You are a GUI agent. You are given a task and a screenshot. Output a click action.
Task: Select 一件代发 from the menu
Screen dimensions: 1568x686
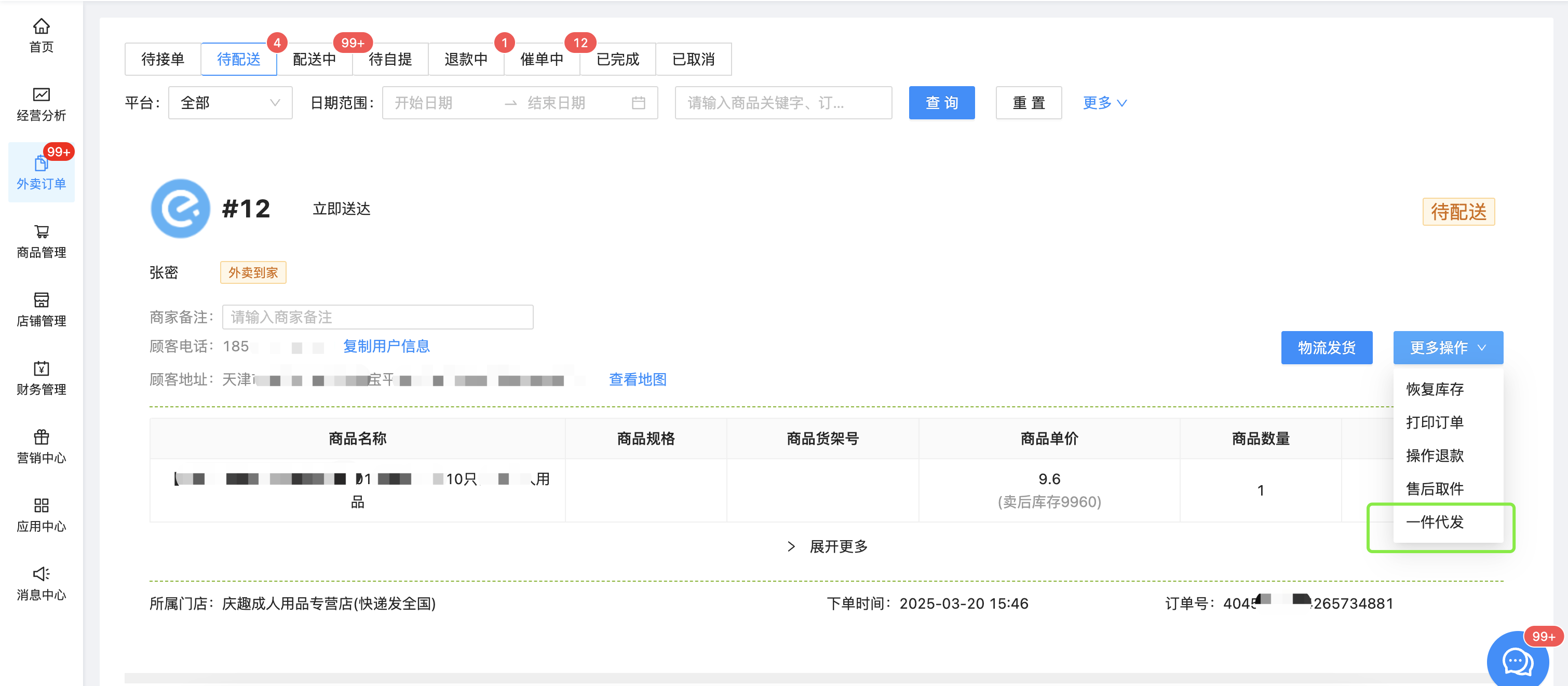click(1435, 522)
